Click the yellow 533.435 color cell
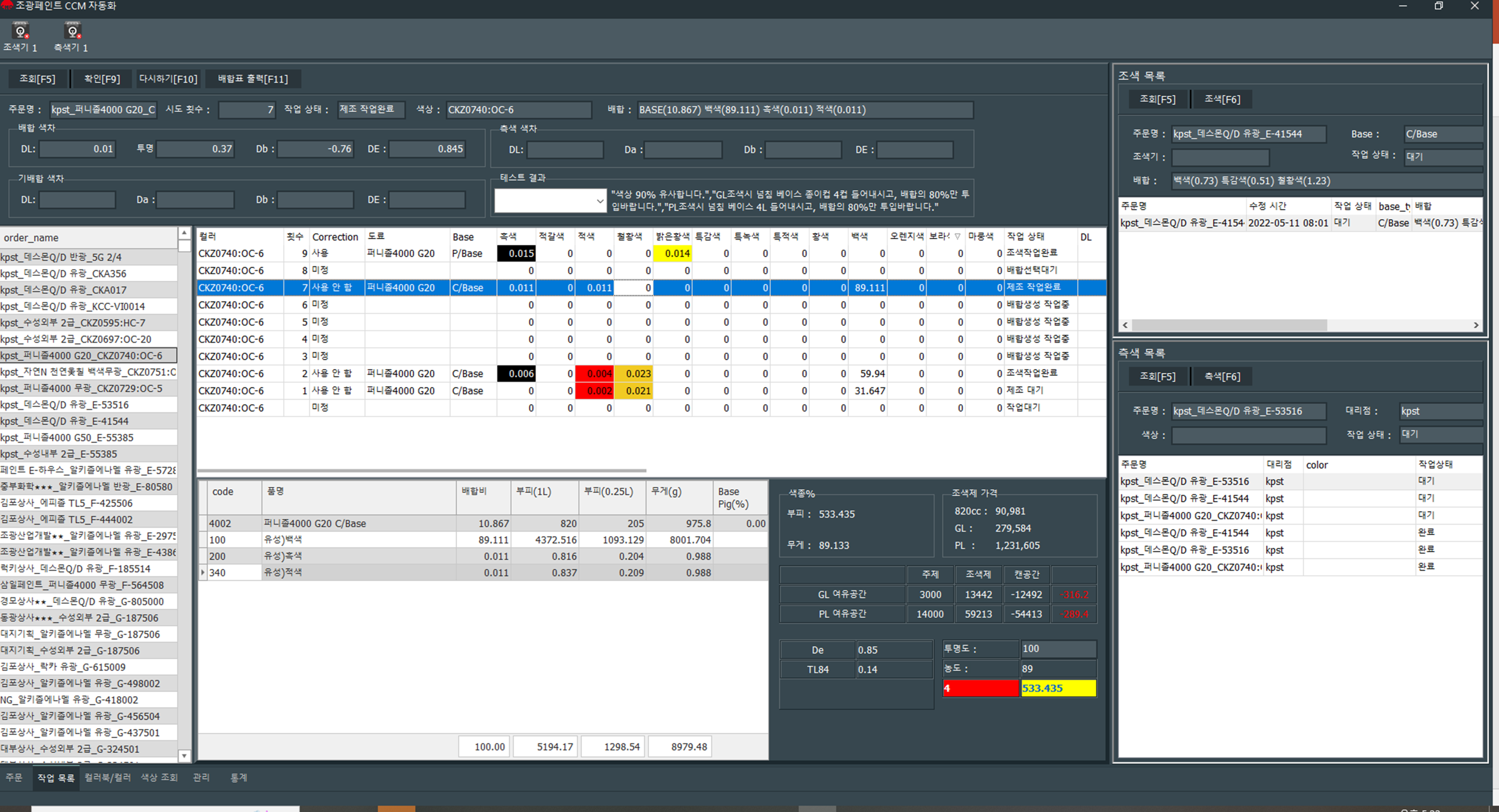Viewport: 1499px width, 812px height. [1058, 688]
